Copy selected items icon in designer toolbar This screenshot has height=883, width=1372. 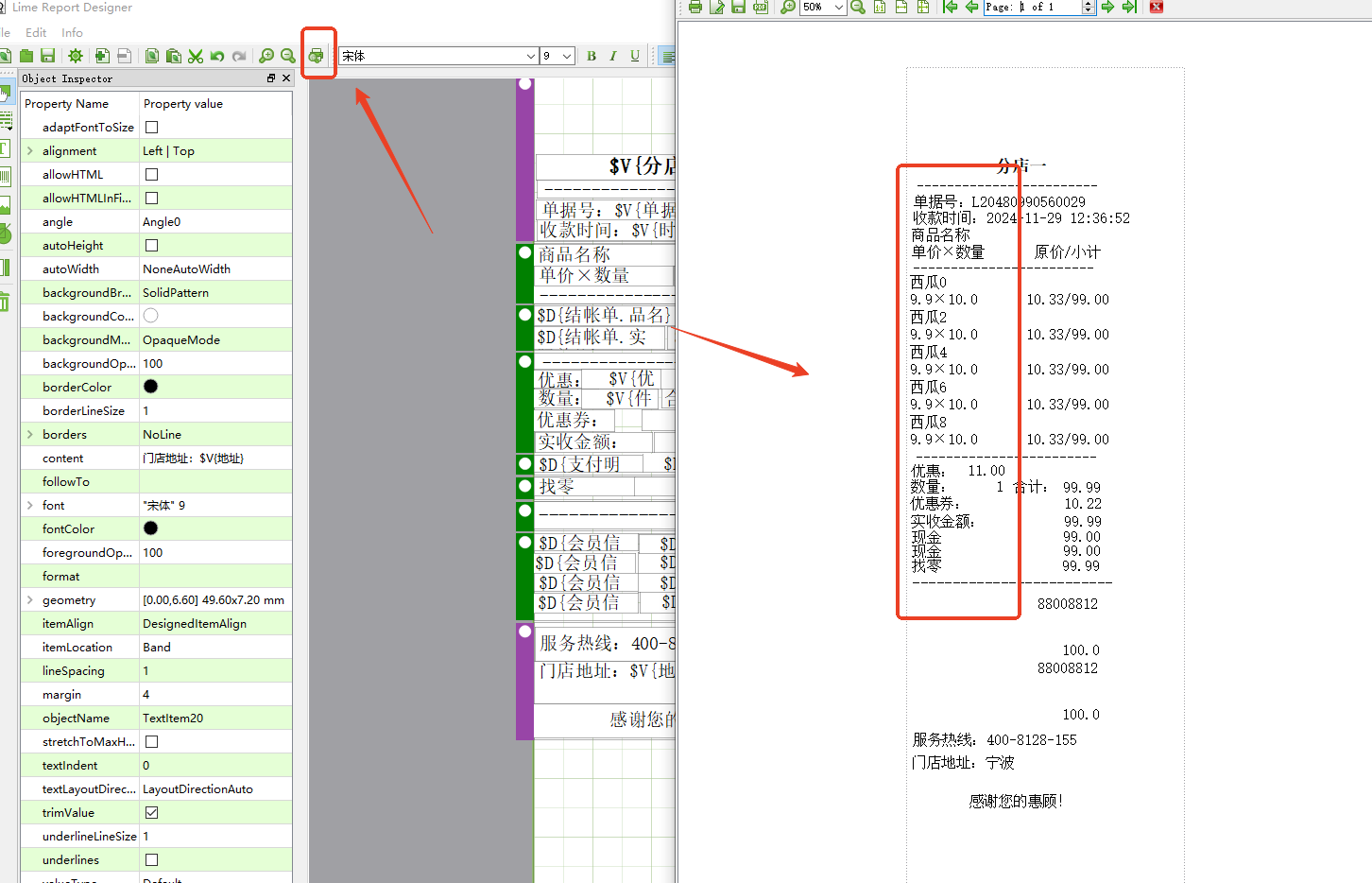pos(152,56)
